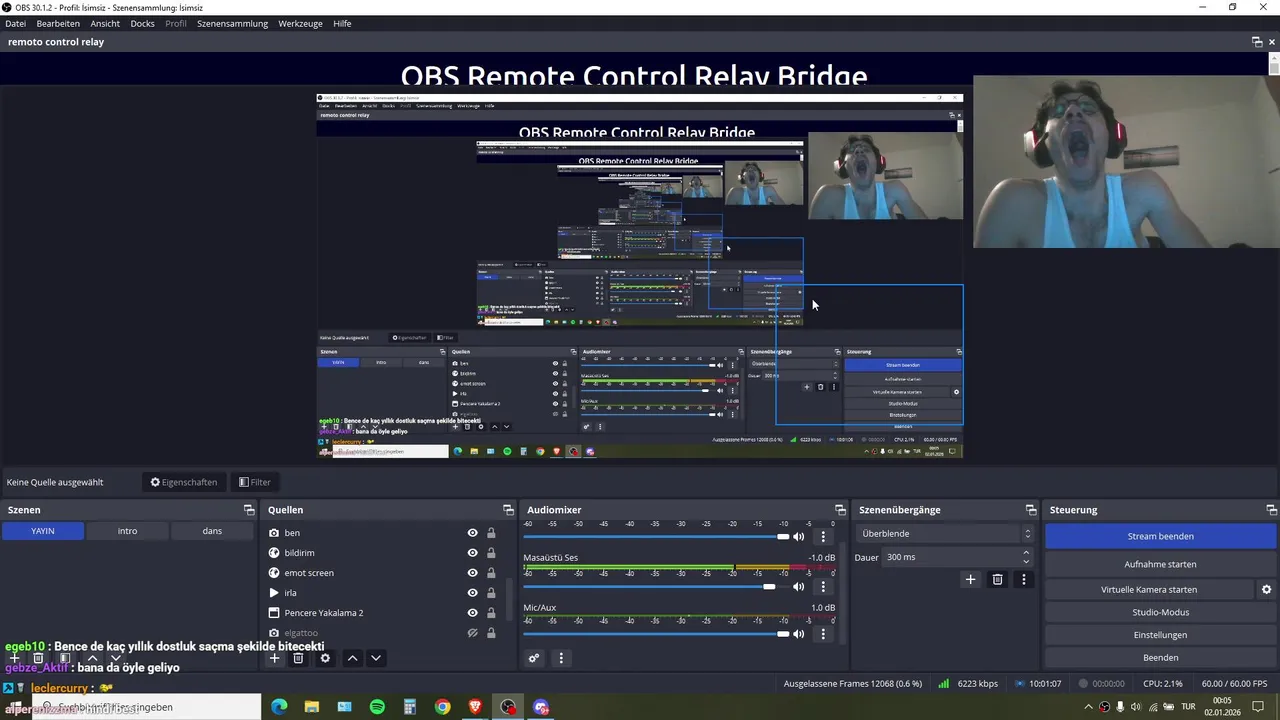Open the Ansicht menu
This screenshot has width=1280, height=720.
[x=105, y=23]
